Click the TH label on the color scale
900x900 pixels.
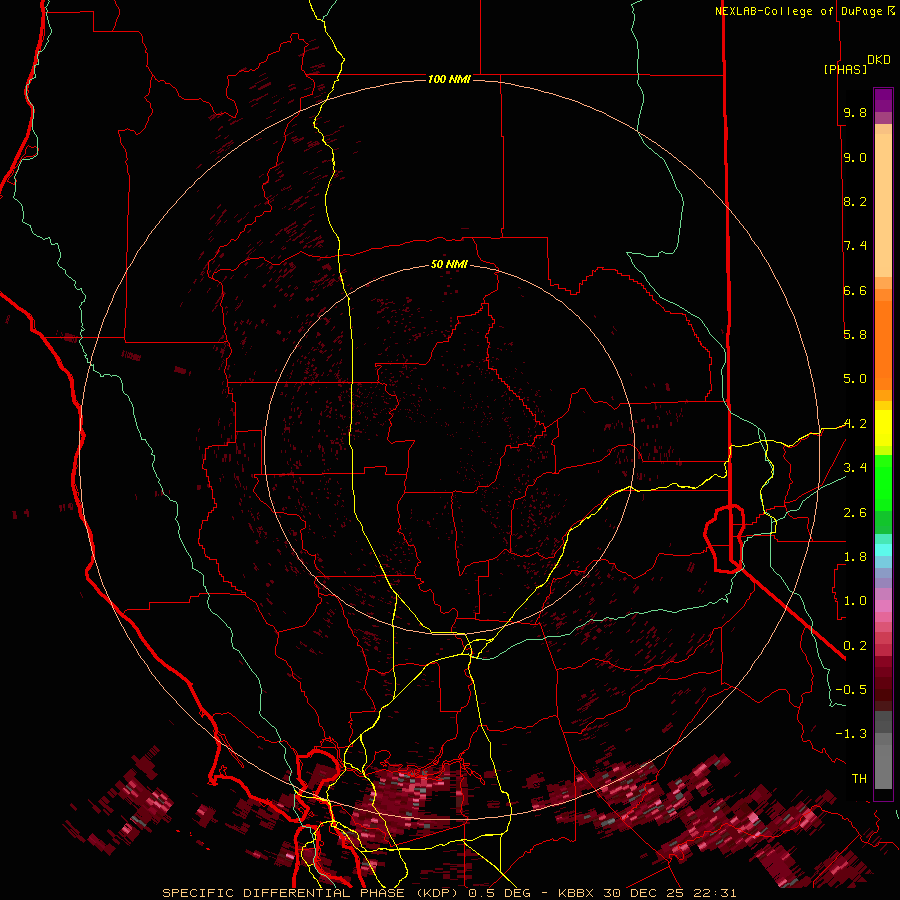pyautogui.click(x=859, y=778)
